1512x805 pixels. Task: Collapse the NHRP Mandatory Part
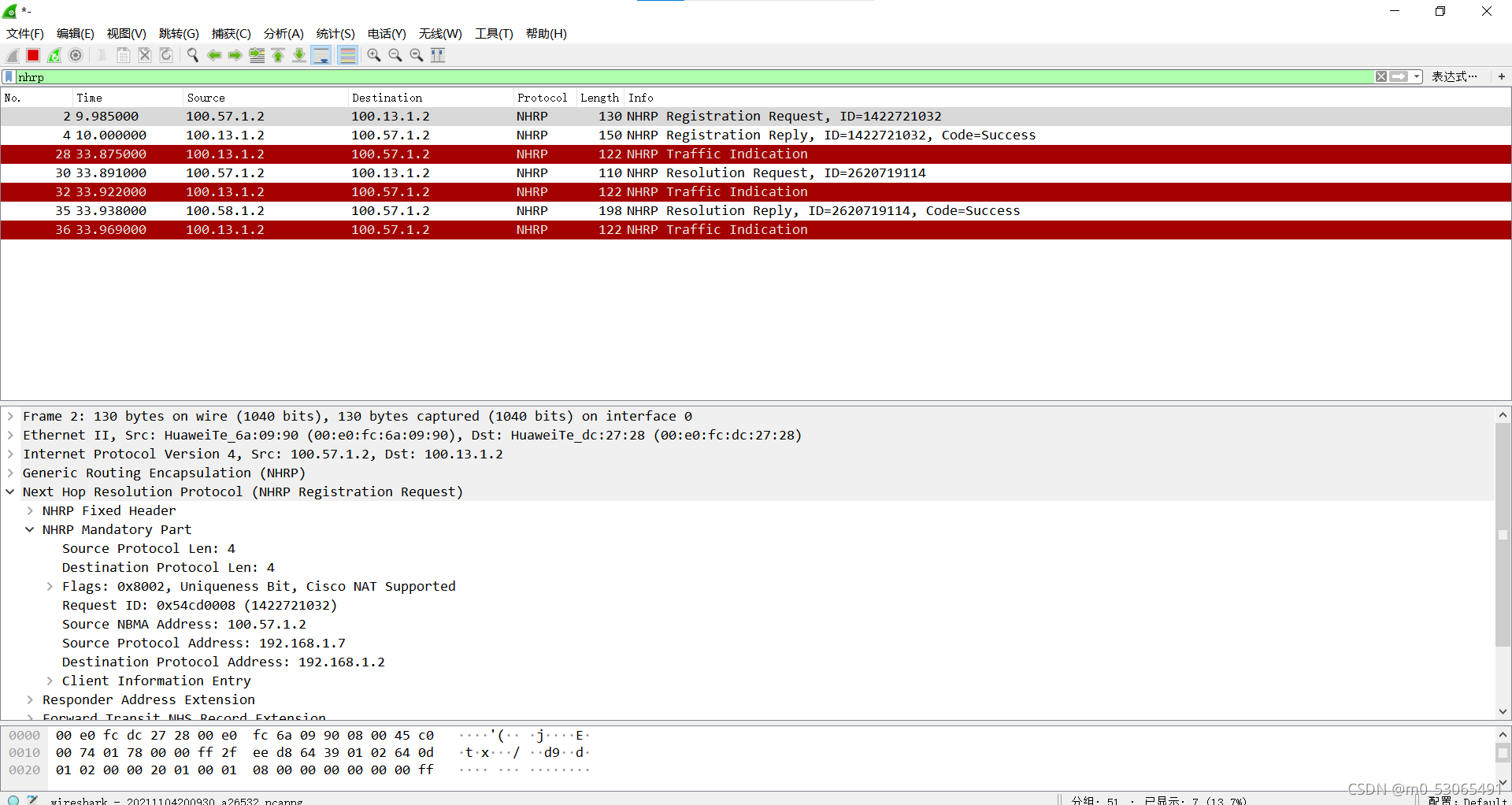(x=30, y=529)
